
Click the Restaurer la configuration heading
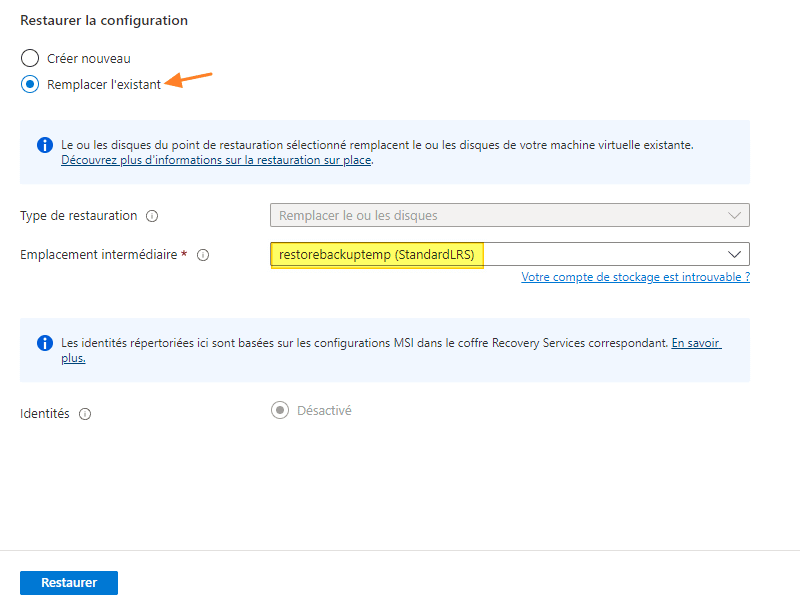(104, 20)
